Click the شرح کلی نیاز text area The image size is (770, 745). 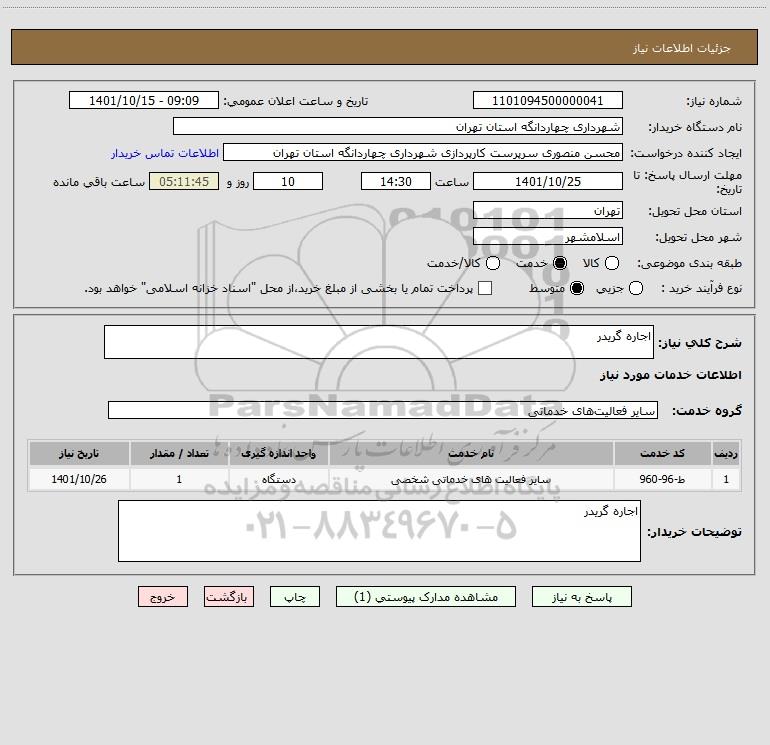(379, 342)
